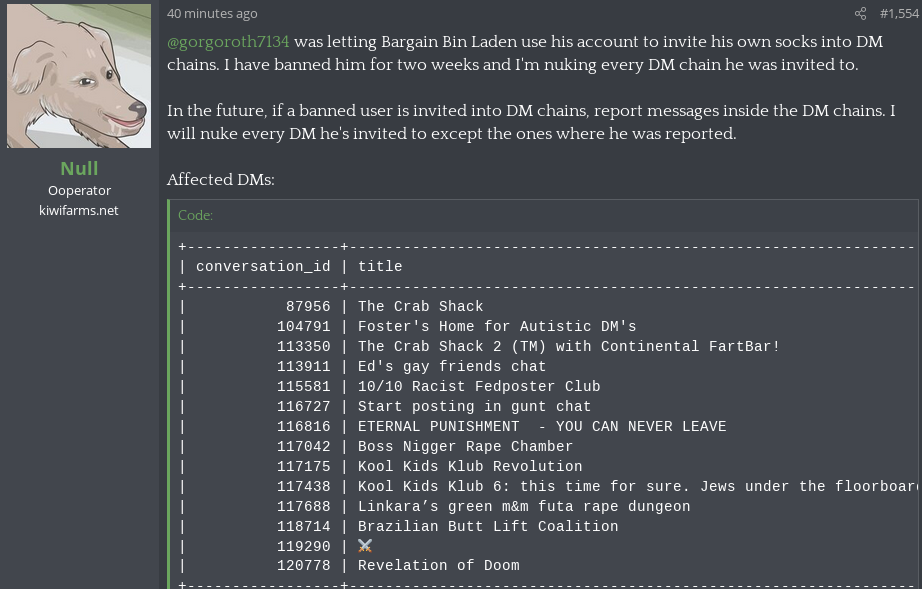Click the "conversation_id" column header
Screen dimensions: 922x589
(263, 267)
